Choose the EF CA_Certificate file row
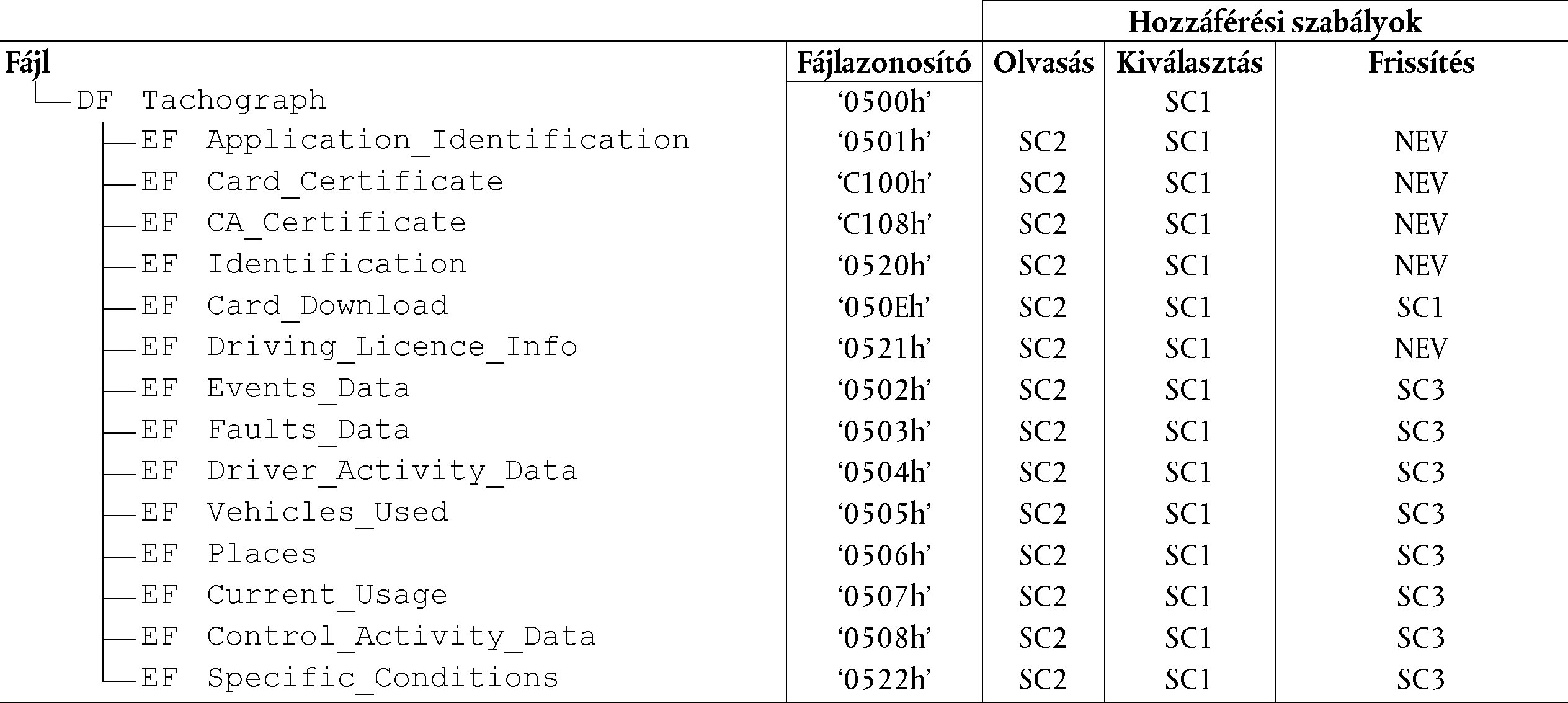1568x703 pixels. click(303, 223)
